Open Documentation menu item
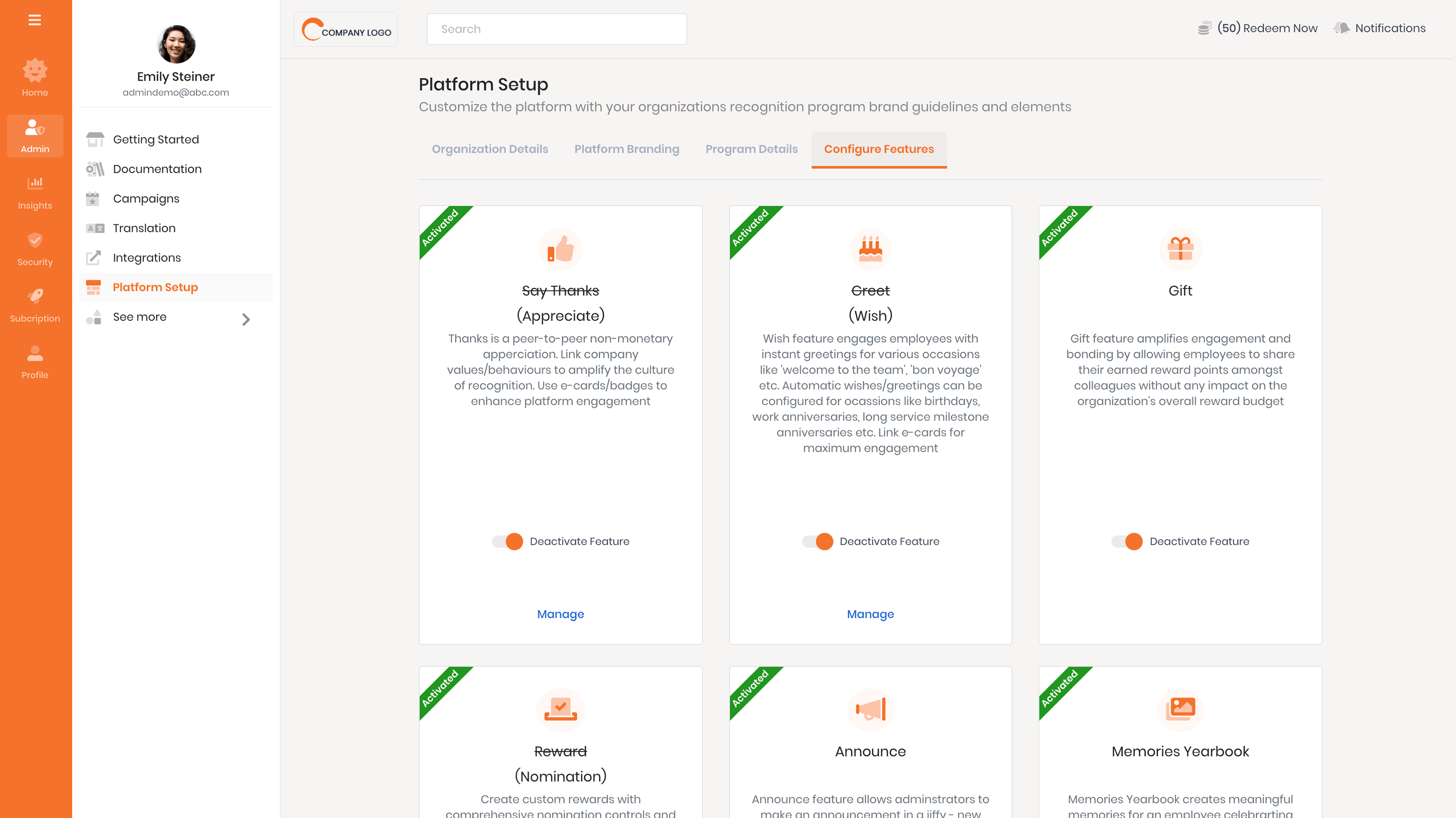 [176, 169]
